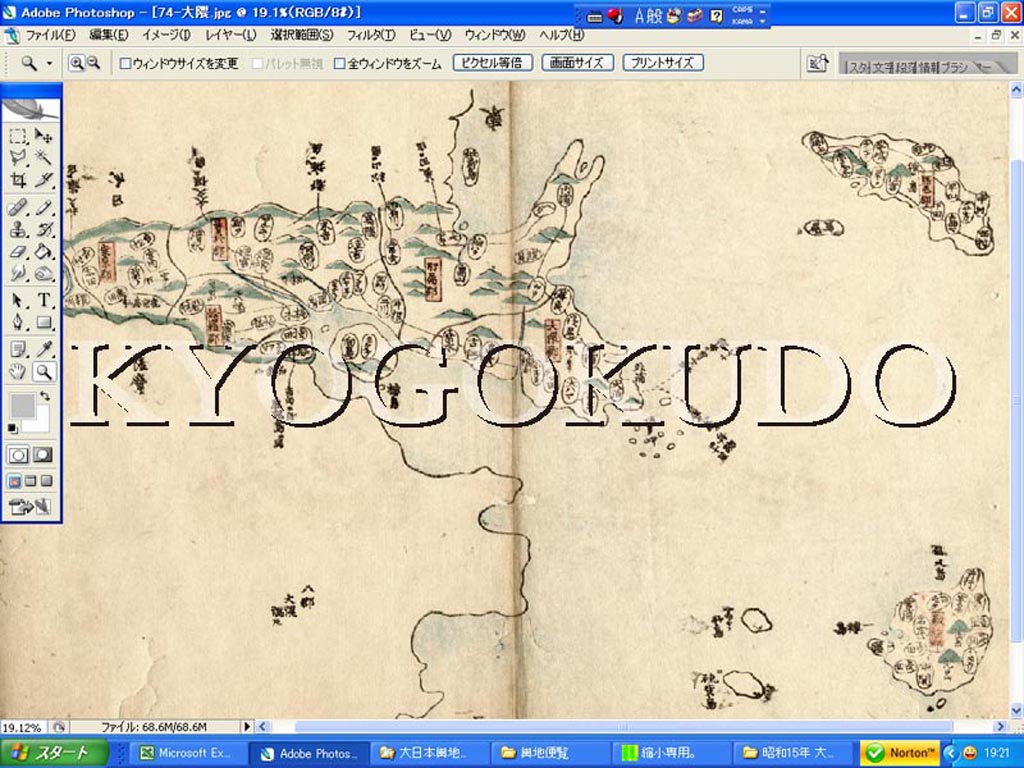Open the Zoom tool preset picker arrow
The width and height of the screenshot is (1024, 768).
coord(50,64)
